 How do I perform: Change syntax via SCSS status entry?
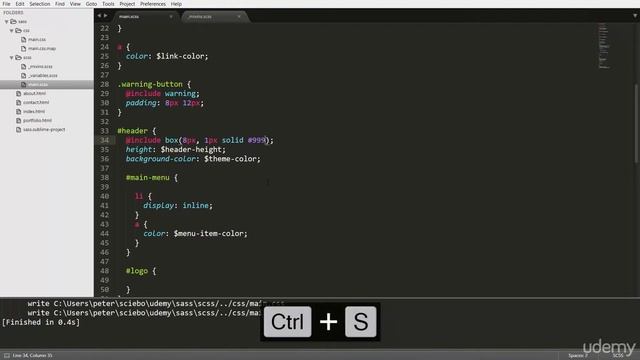tap(618, 356)
